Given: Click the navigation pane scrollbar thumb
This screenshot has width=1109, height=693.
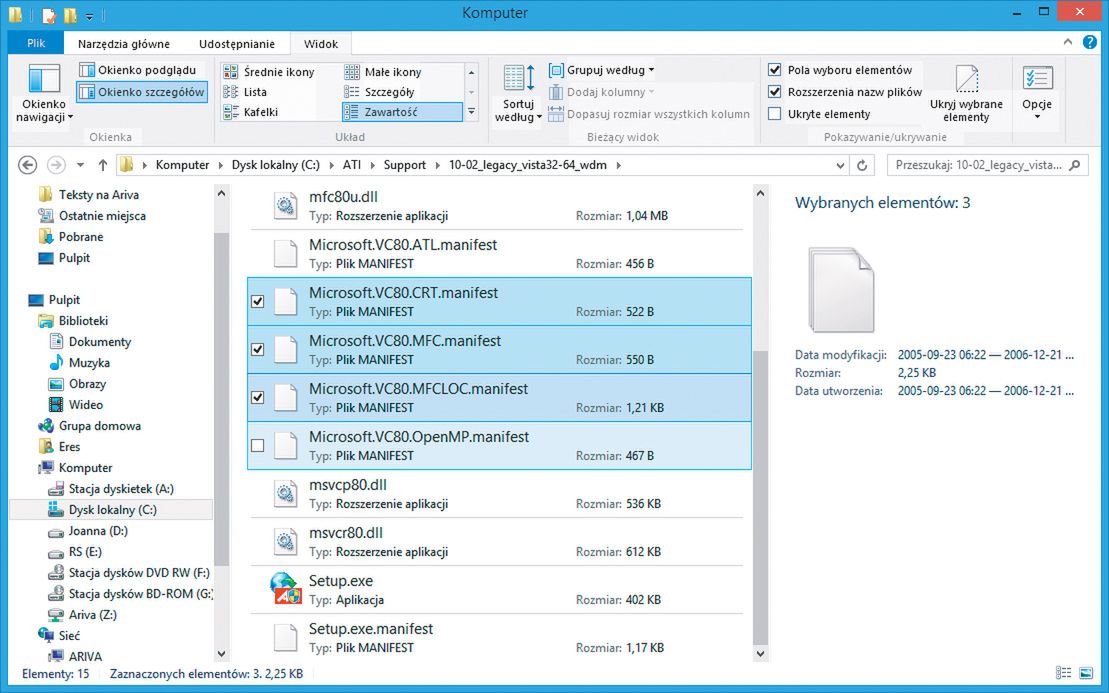Looking at the screenshot, I should pyautogui.click(x=221, y=400).
